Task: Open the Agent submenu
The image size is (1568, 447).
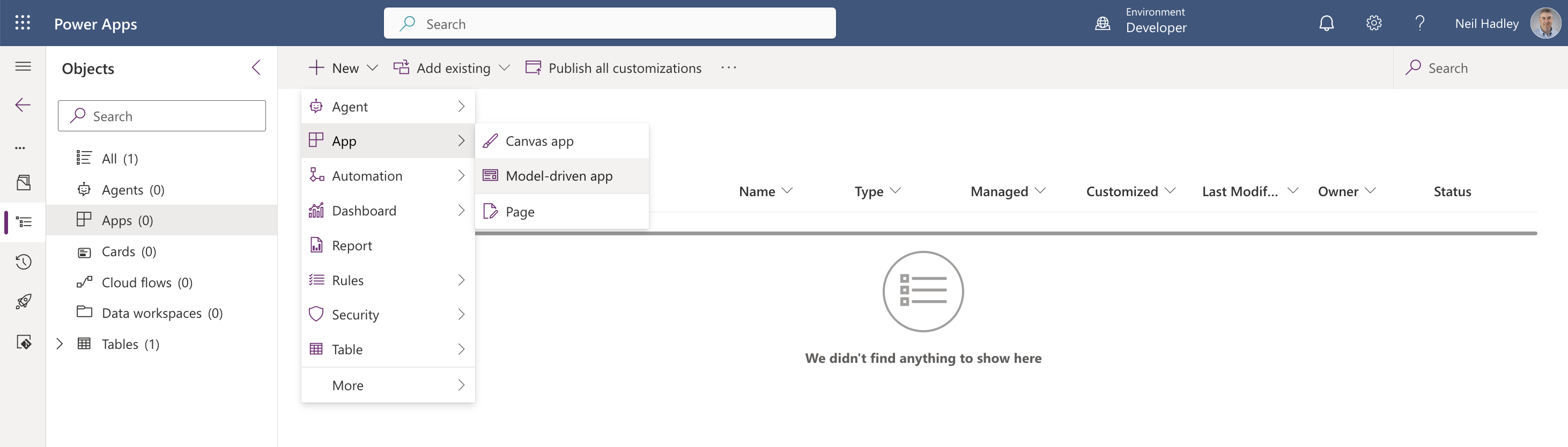Action: 388,107
